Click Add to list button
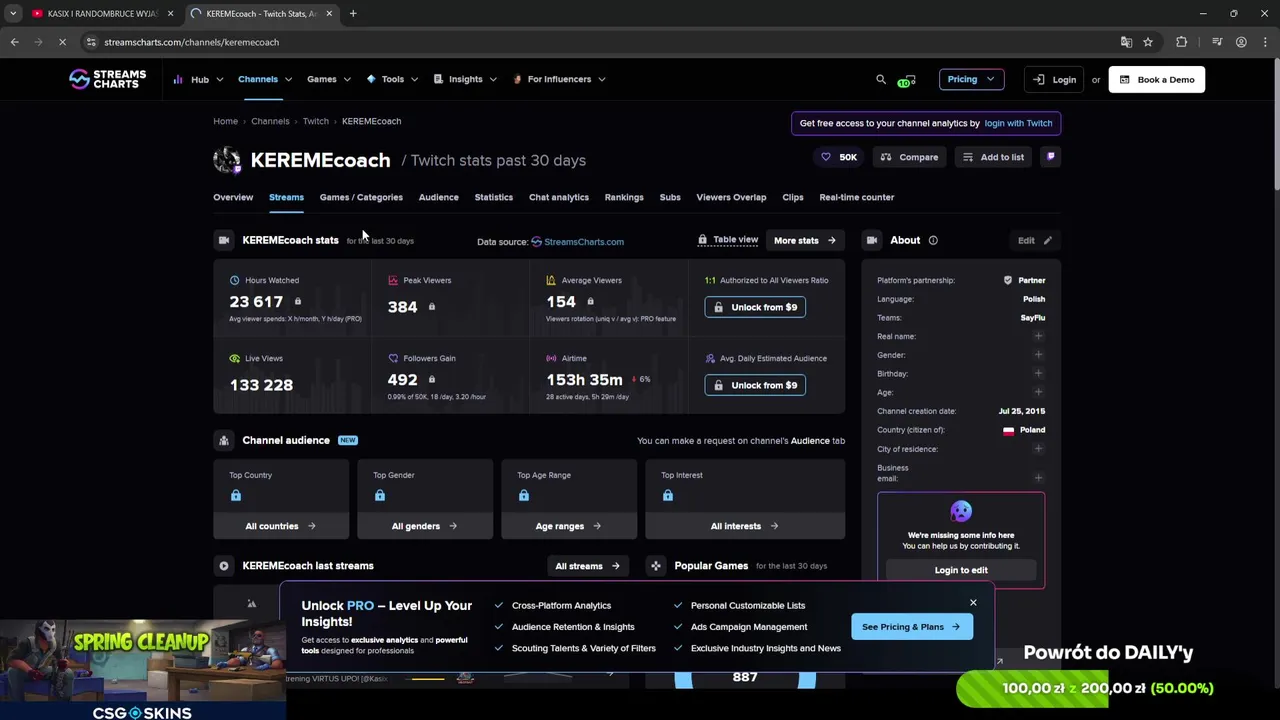The width and height of the screenshot is (1280, 720). pyautogui.click(x=993, y=157)
